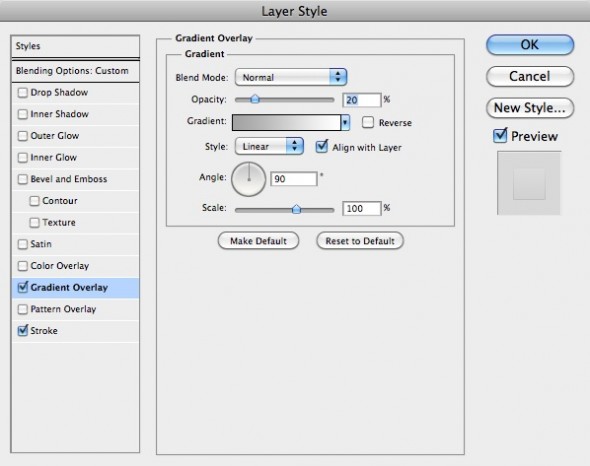The height and width of the screenshot is (466, 590).
Task: Click the OK button
Action: click(530, 45)
